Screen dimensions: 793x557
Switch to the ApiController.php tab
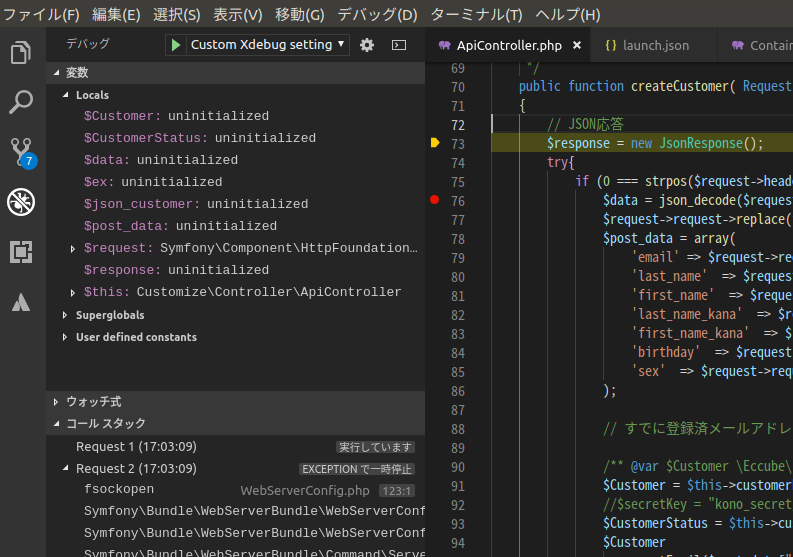pyautogui.click(x=509, y=46)
